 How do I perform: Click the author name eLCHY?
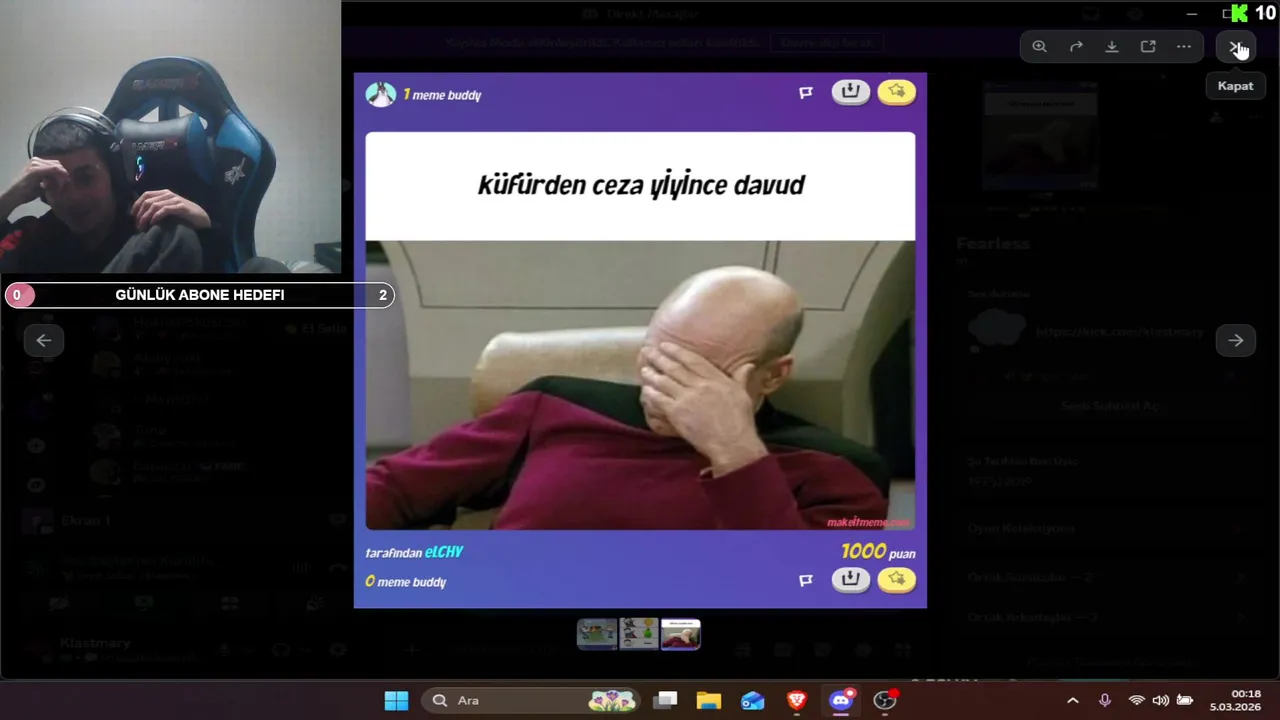pos(444,552)
